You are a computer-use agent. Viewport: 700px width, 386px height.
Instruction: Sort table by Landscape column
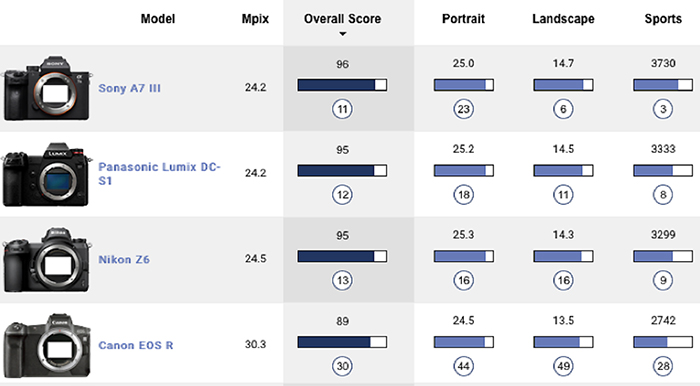(x=563, y=19)
